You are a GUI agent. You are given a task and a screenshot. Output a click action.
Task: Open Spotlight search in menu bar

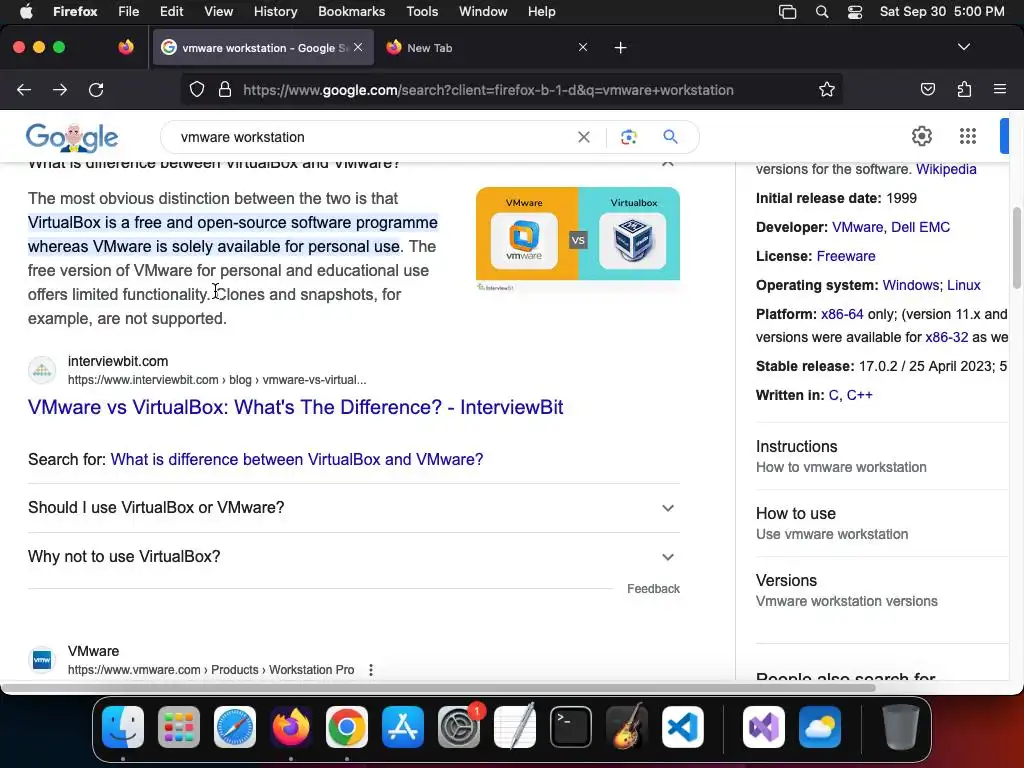point(822,12)
